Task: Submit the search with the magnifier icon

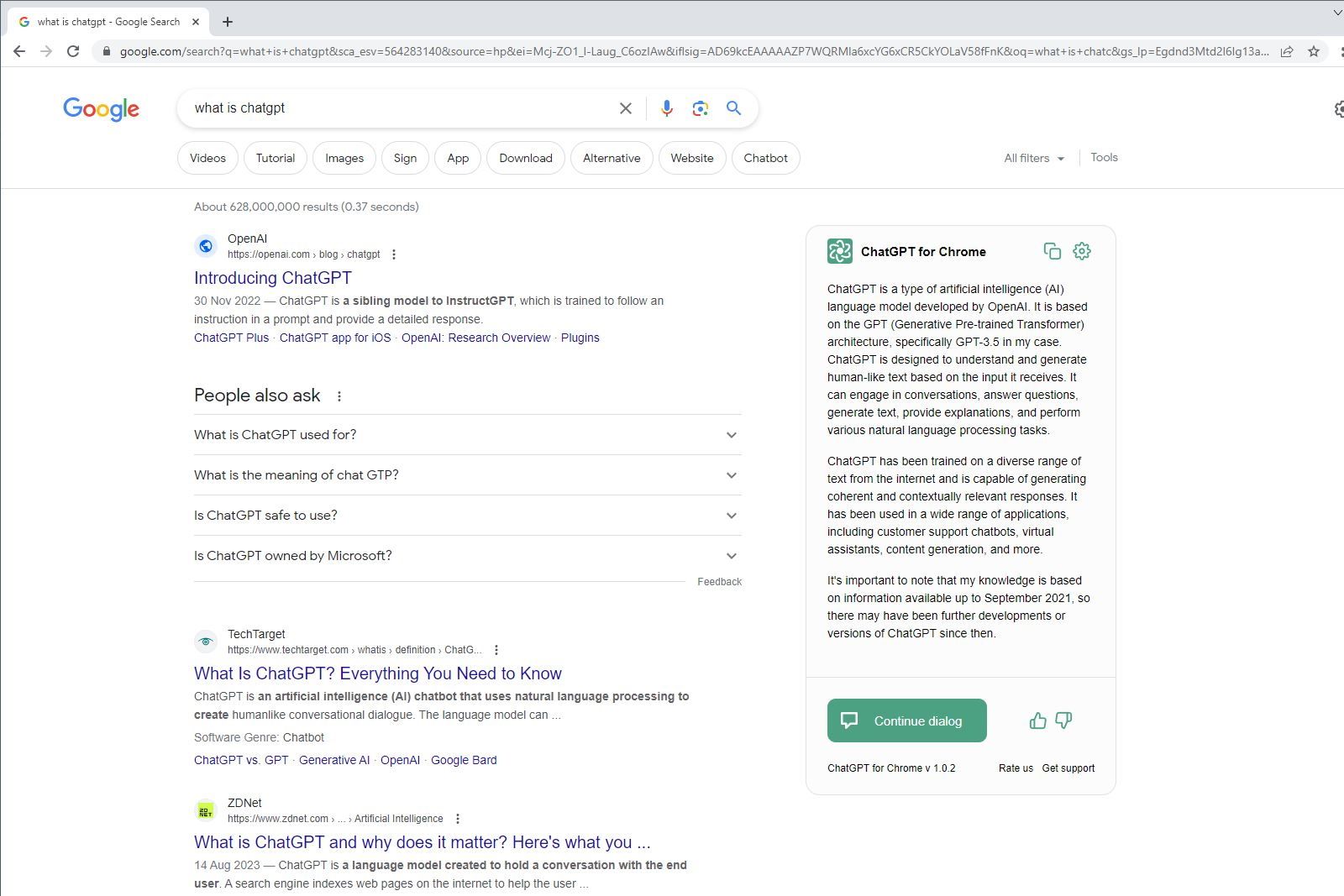Action: click(x=733, y=108)
